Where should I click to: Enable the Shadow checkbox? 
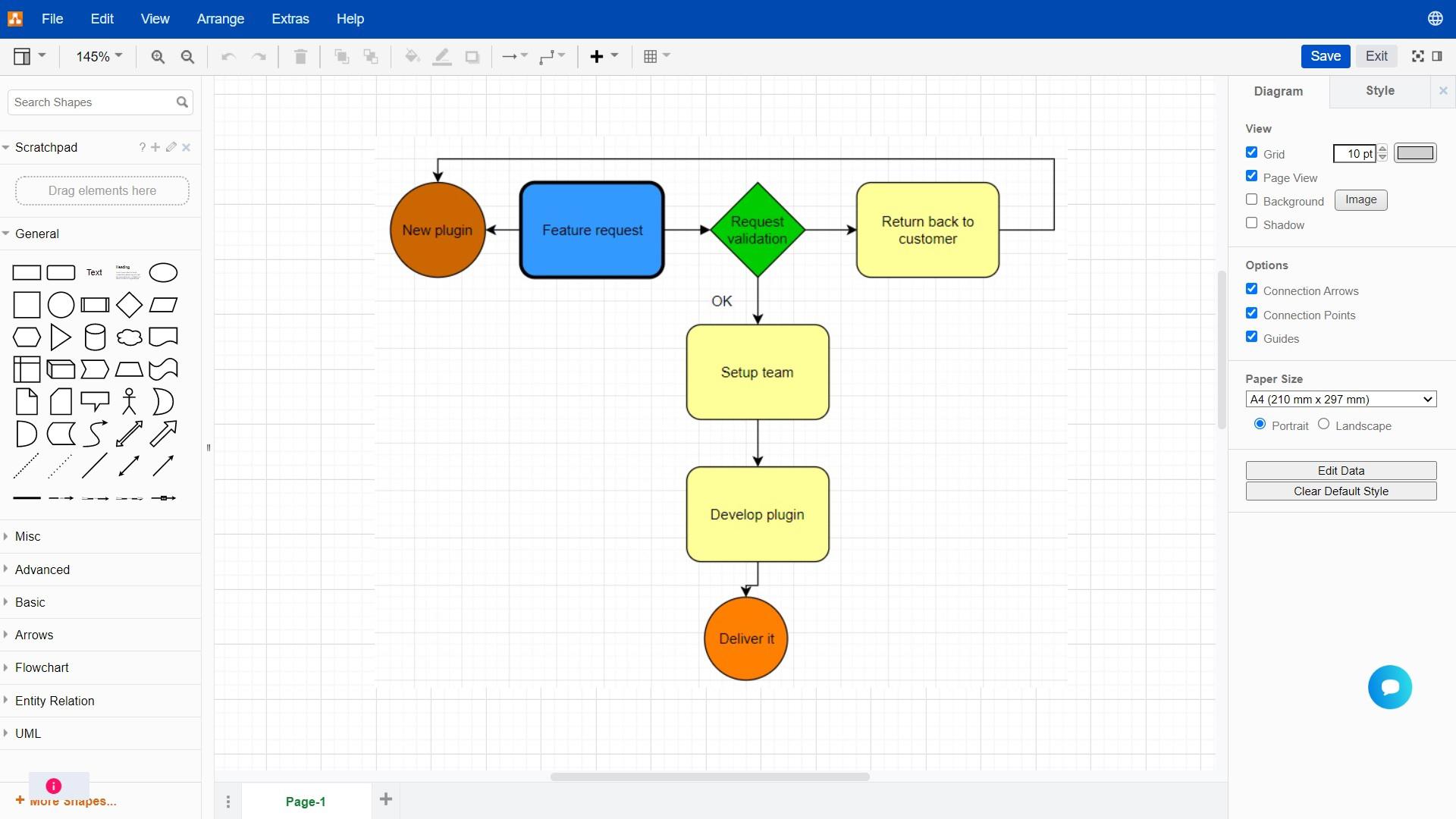click(1251, 224)
